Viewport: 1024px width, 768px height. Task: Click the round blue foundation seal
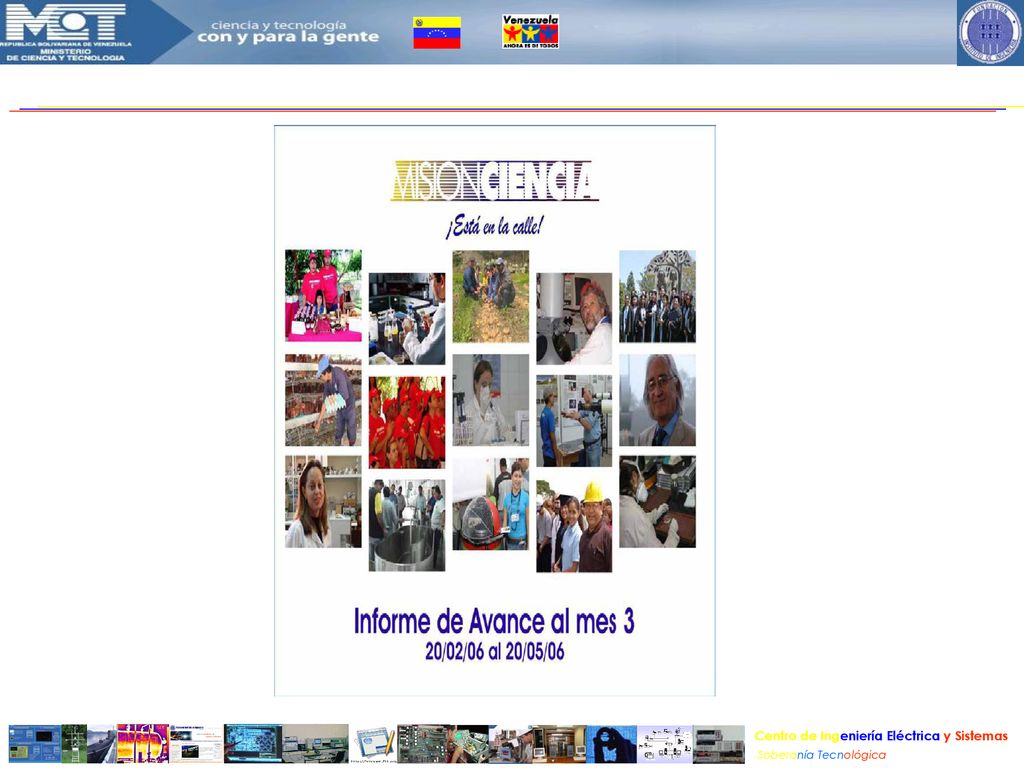(x=990, y=32)
